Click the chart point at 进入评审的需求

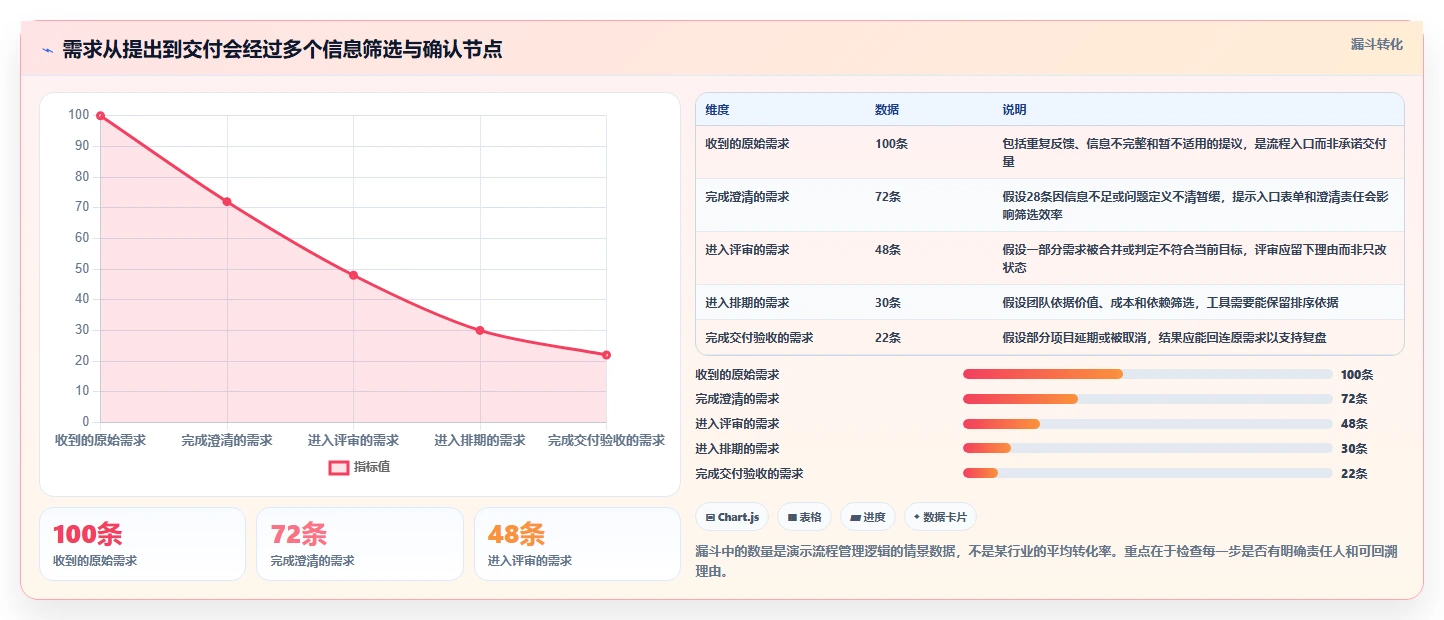point(353,275)
